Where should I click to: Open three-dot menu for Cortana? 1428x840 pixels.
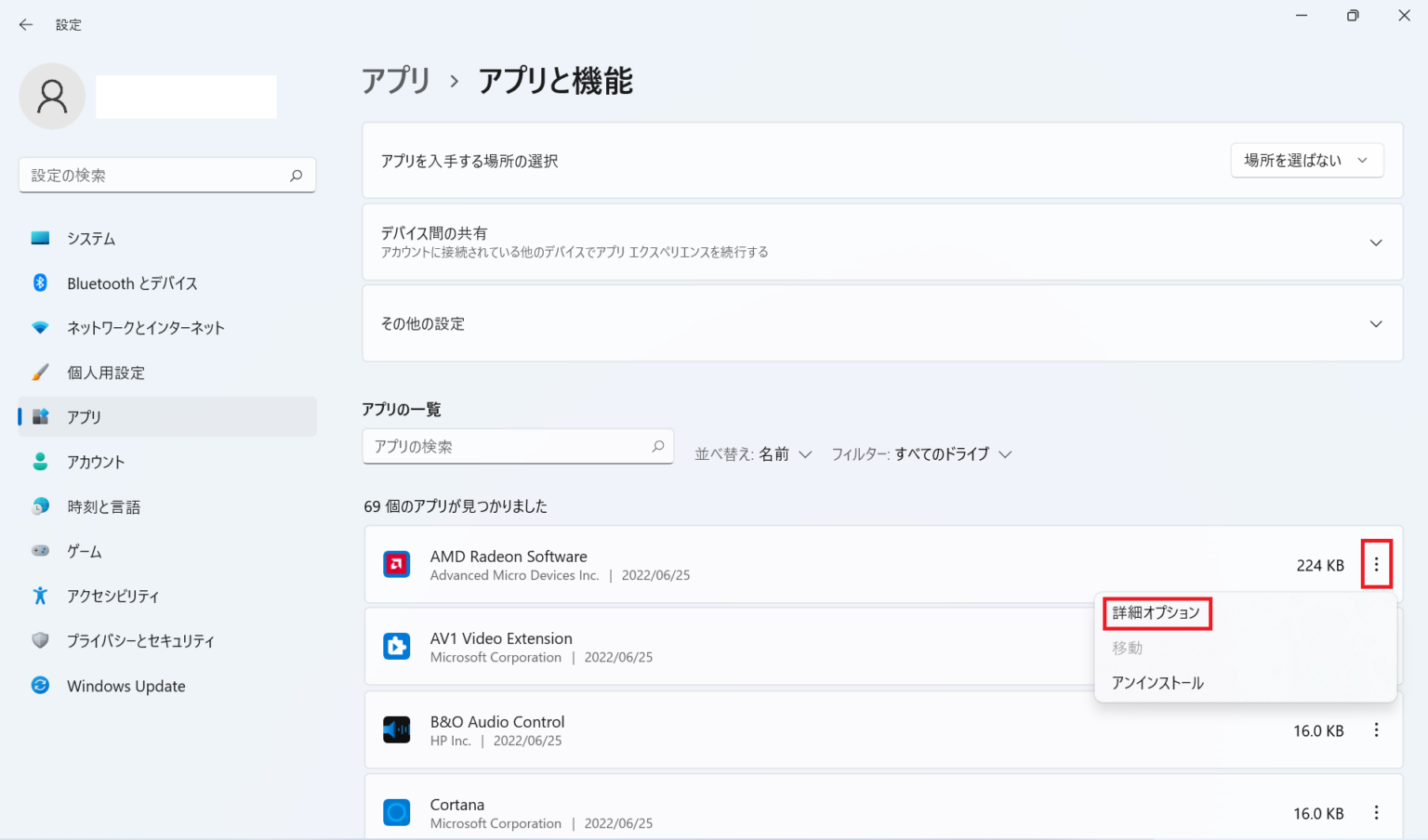(x=1376, y=813)
